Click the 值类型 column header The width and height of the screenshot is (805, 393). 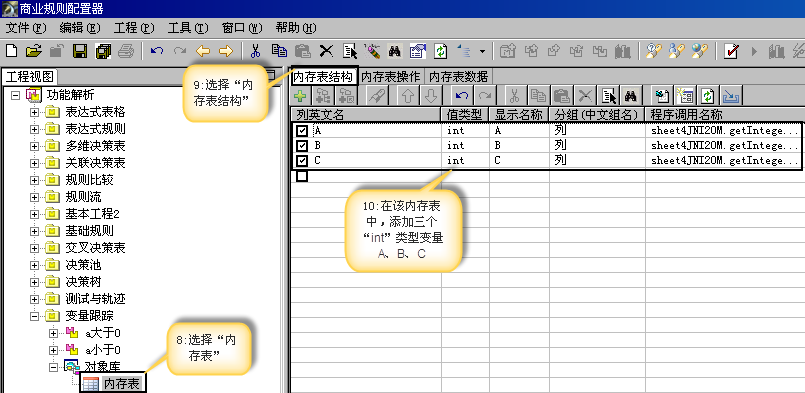465,114
